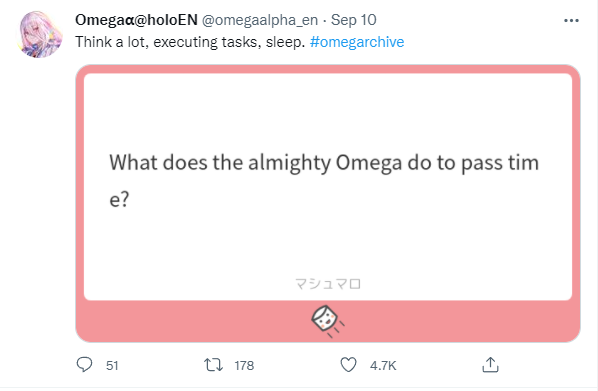The height and width of the screenshot is (391, 598).
Task: Click the Sep 10 tweet timestamp
Action: click(x=354, y=20)
